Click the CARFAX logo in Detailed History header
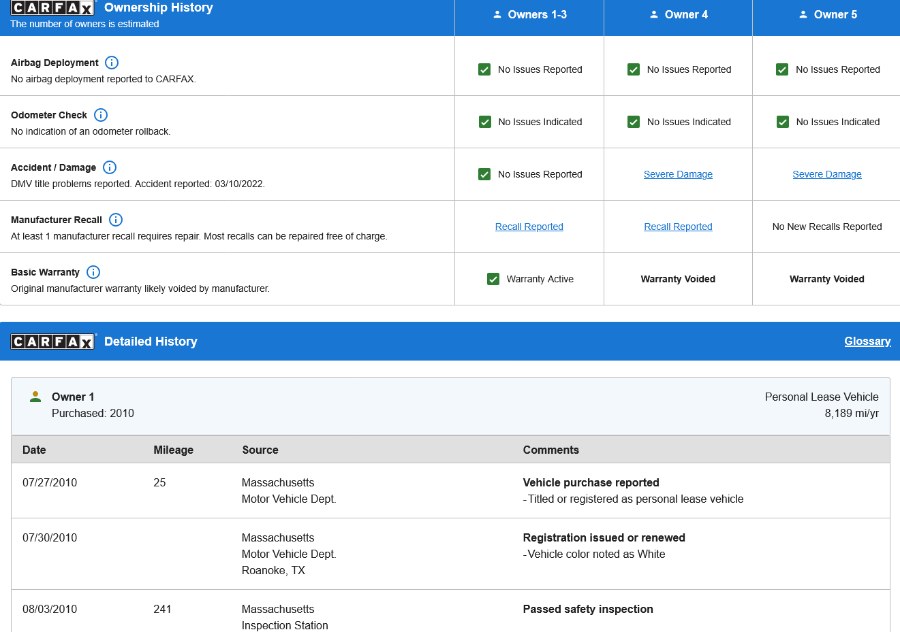This screenshot has width=900, height=632. click(52, 342)
